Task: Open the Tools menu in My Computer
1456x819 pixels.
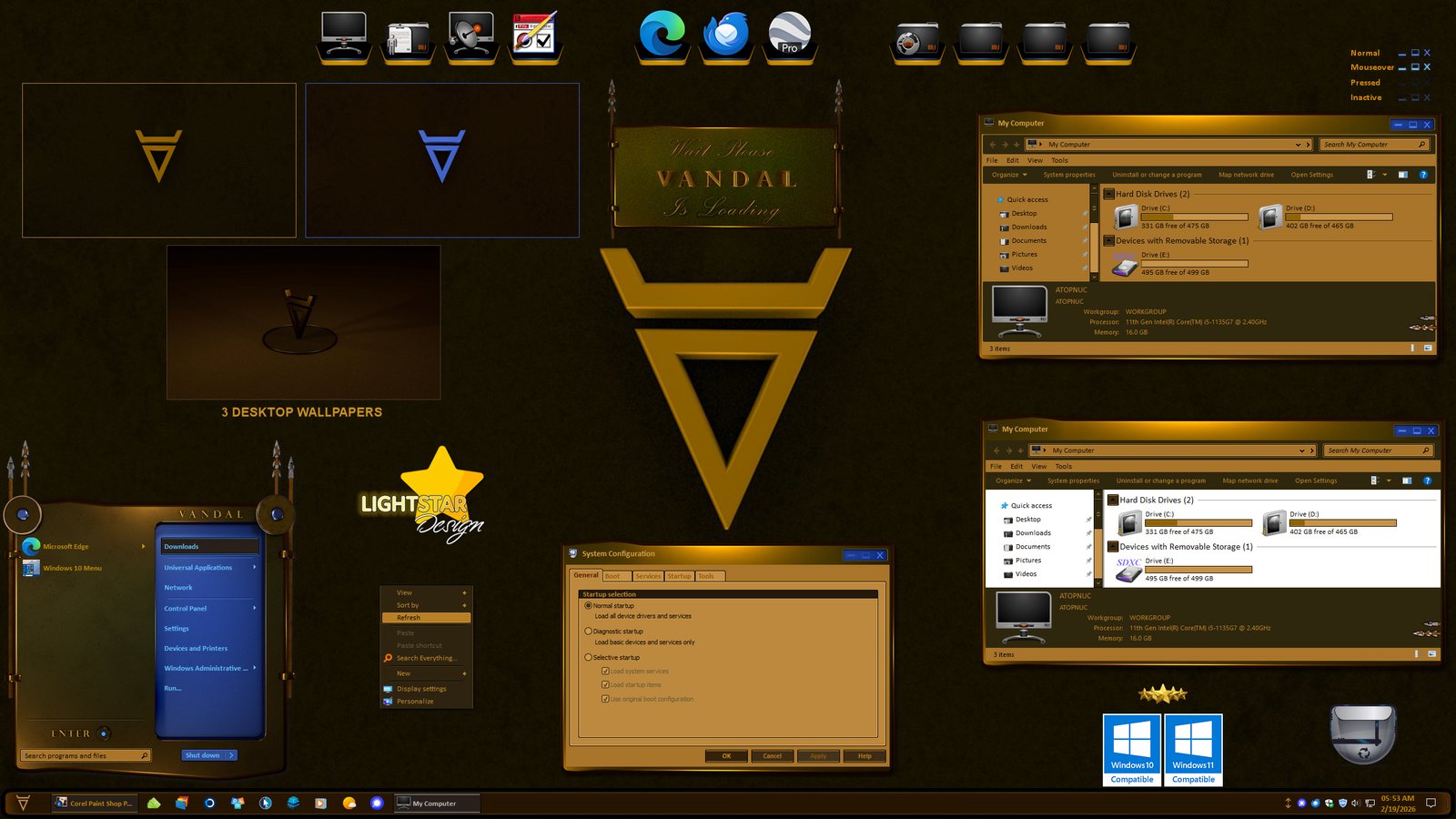Action: 1058,160
